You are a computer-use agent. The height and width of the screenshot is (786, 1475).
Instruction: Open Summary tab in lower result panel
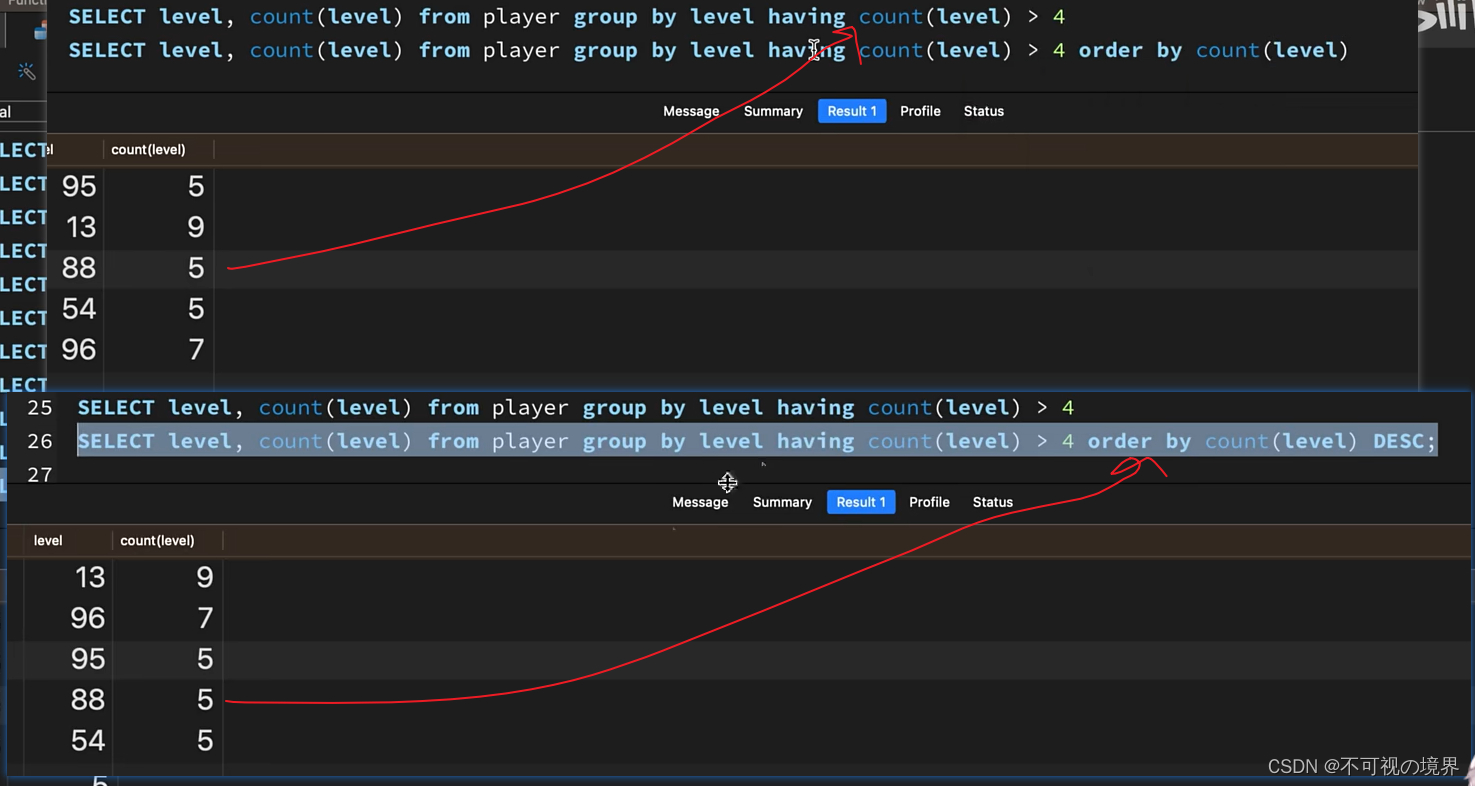click(782, 502)
